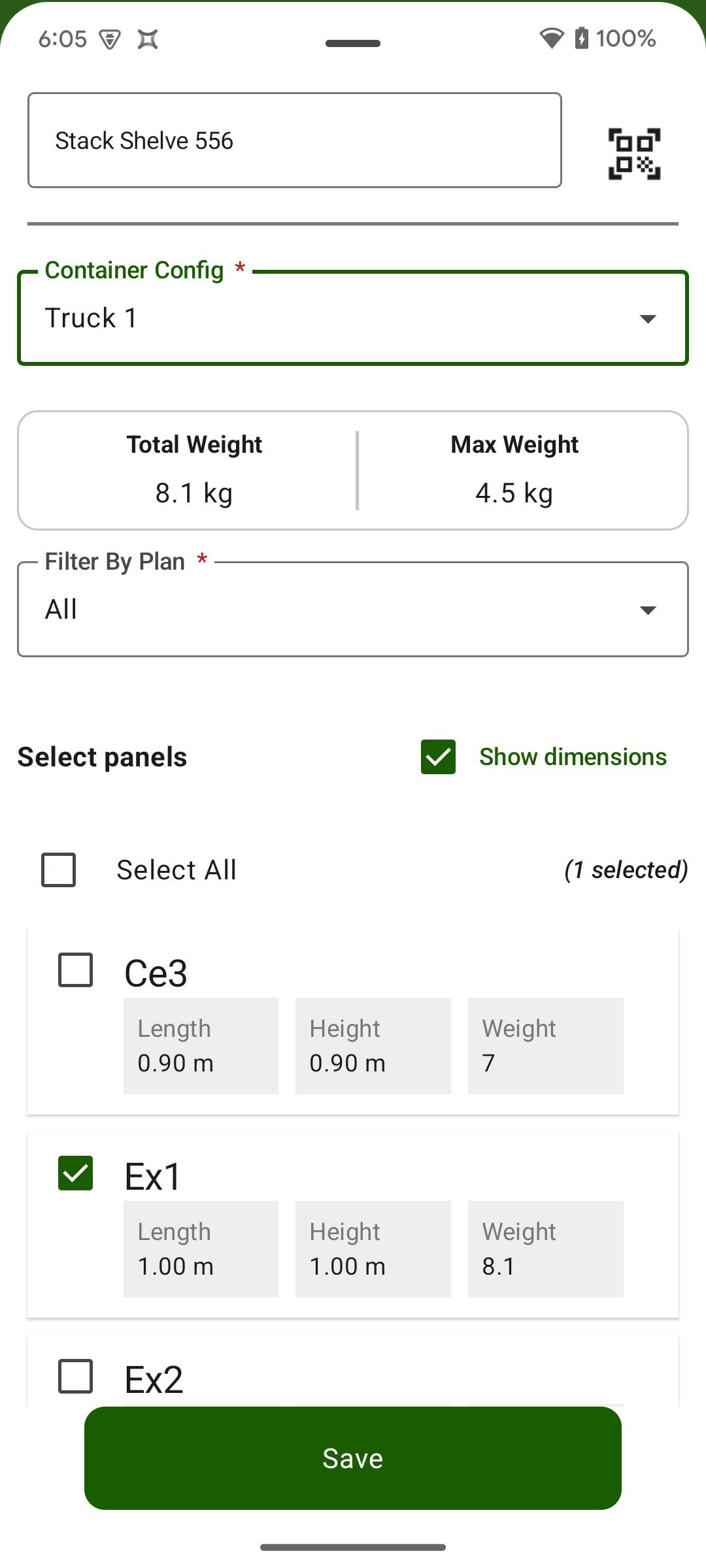Tap the status bar icon beside the shield
Viewport: 706px width, 1568px height.
(x=148, y=39)
